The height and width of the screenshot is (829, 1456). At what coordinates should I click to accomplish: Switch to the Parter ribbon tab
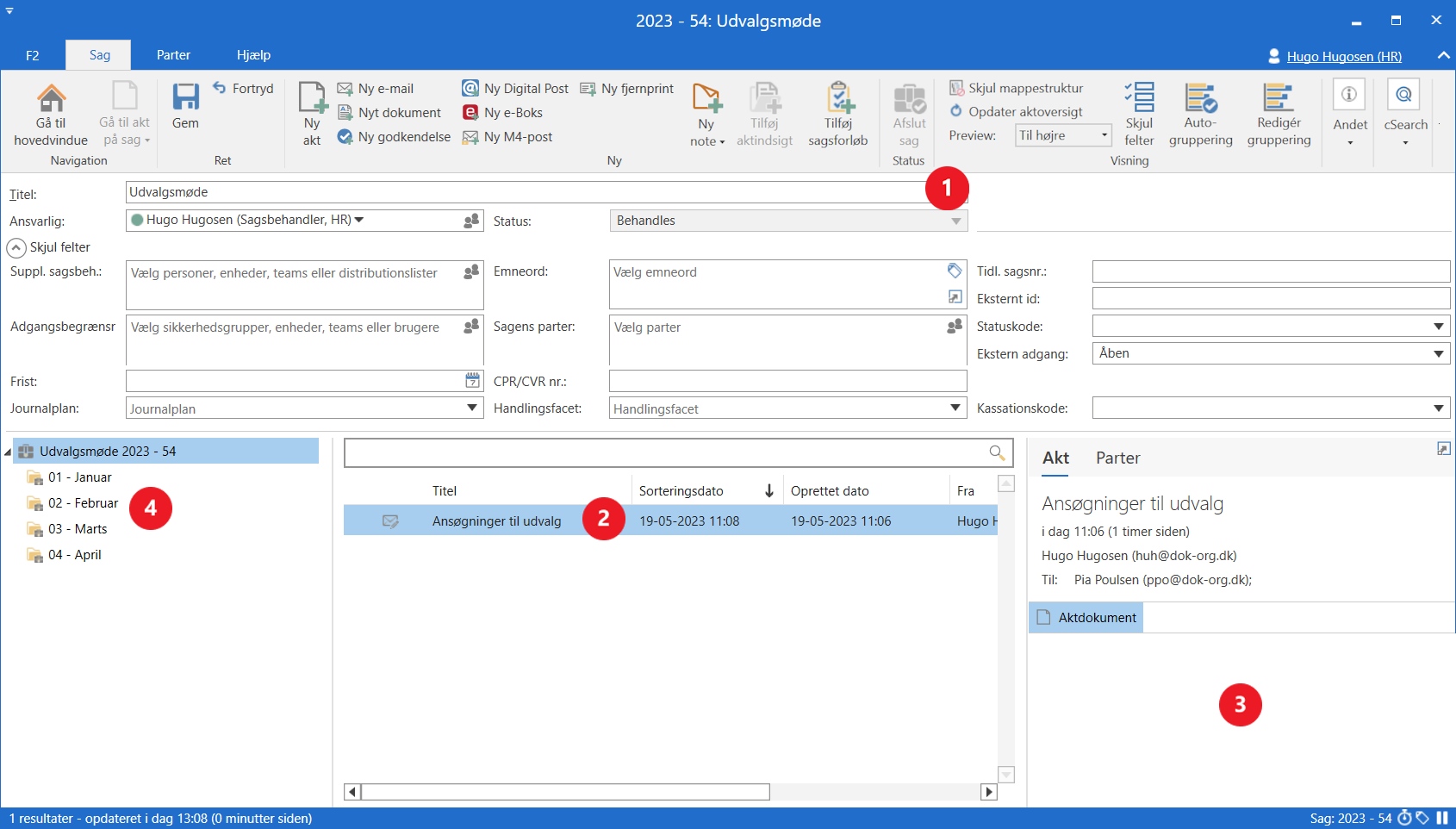point(173,55)
